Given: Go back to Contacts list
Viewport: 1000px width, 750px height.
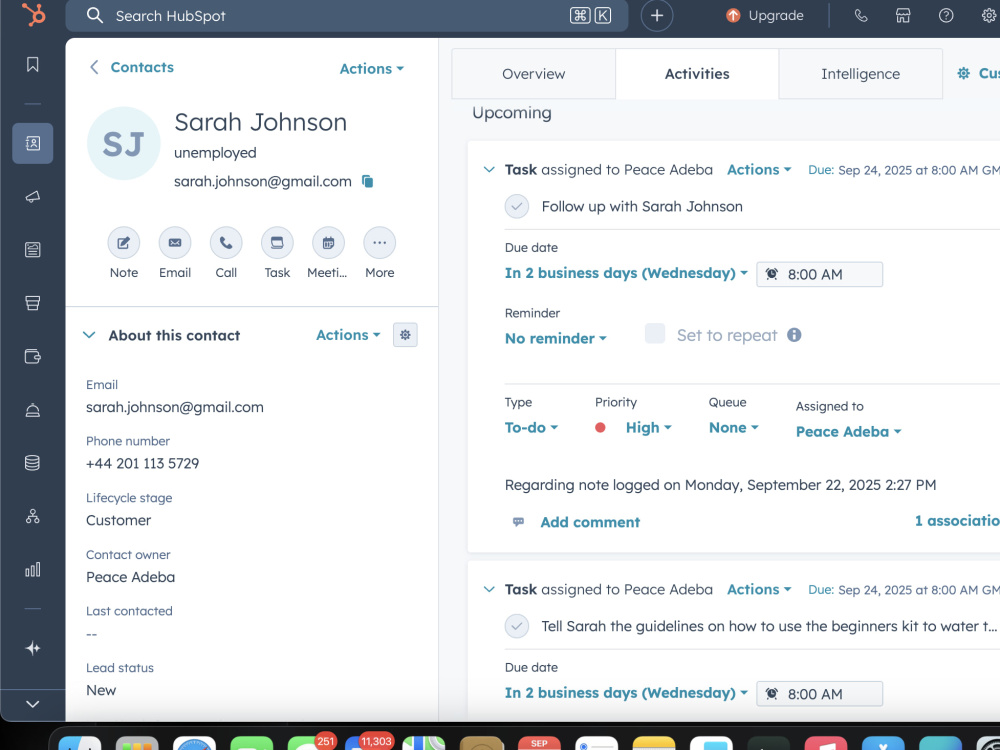Looking at the screenshot, I should point(131,67).
